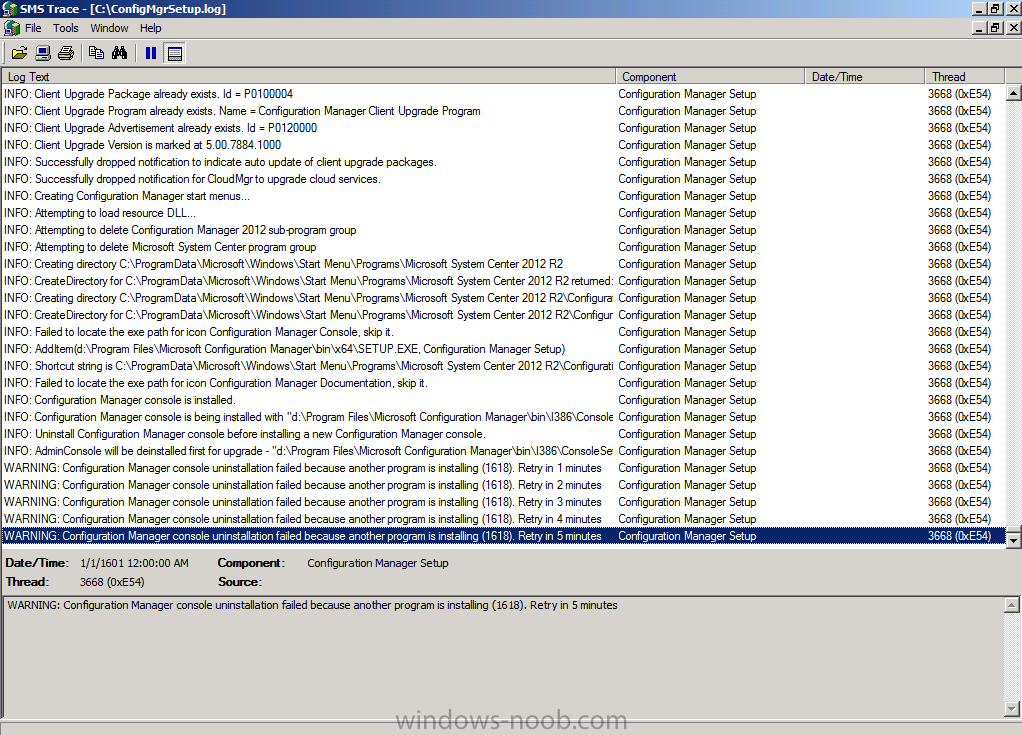This screenshot has height=735, width=1022.
Task: Sort by the Date/Time column header
Action: click(865, 76)
